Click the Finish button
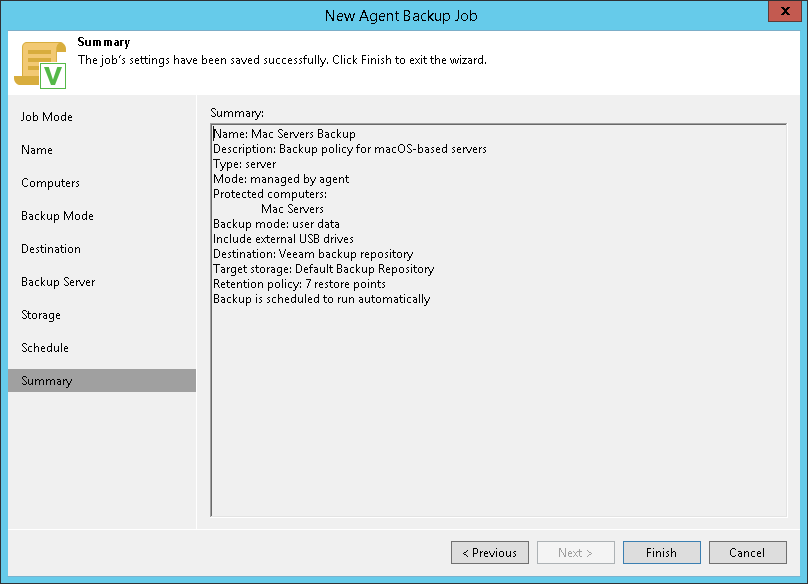 (x=662, y=553)
